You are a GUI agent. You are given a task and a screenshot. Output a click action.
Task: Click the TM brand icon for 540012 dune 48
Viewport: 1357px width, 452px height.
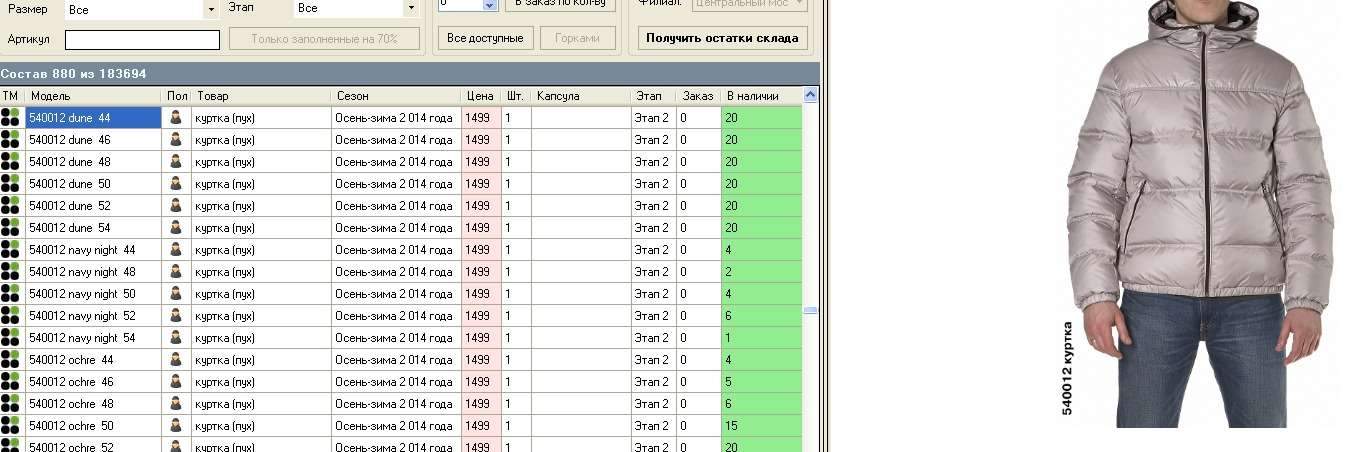point(10,162)
